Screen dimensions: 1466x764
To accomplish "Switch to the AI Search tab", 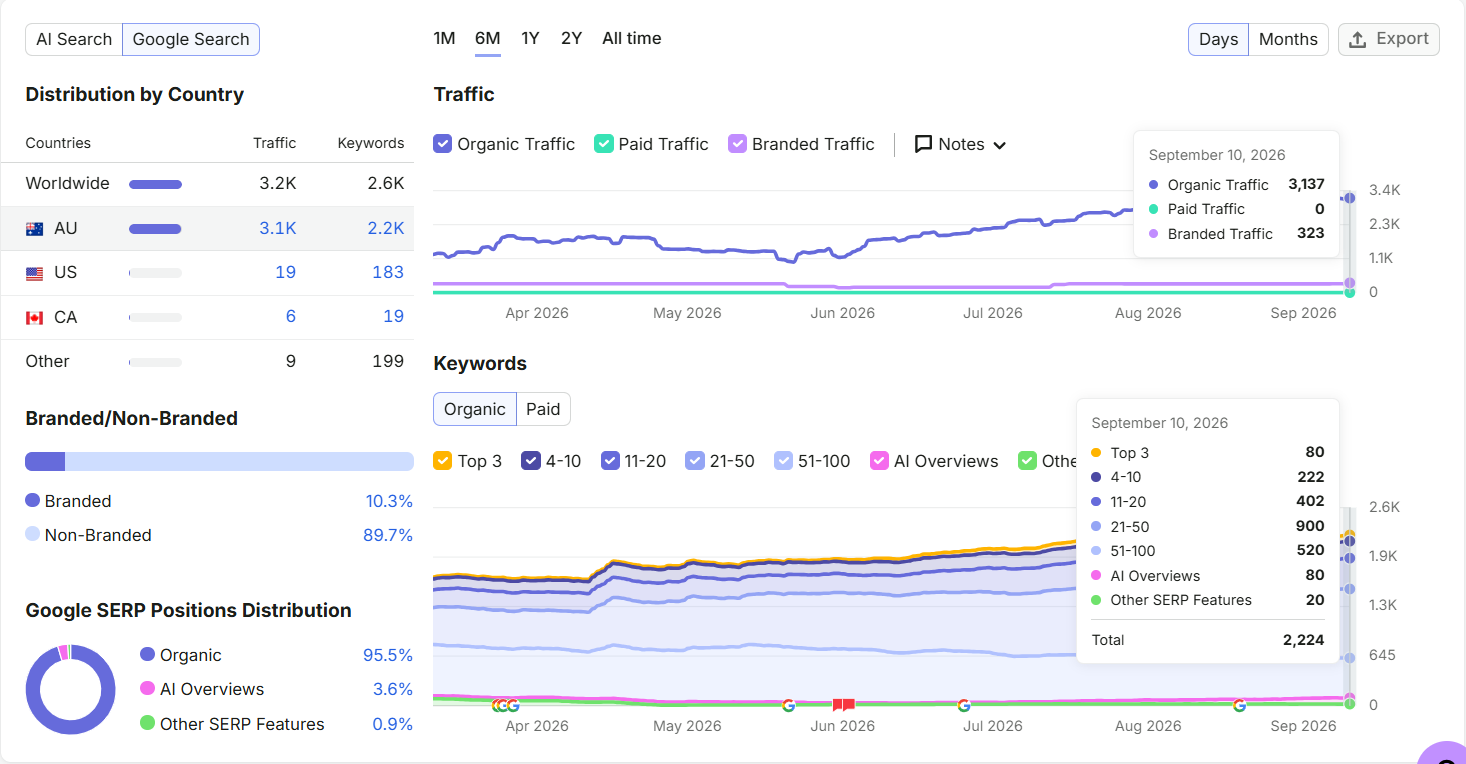I will click(74, 39).
